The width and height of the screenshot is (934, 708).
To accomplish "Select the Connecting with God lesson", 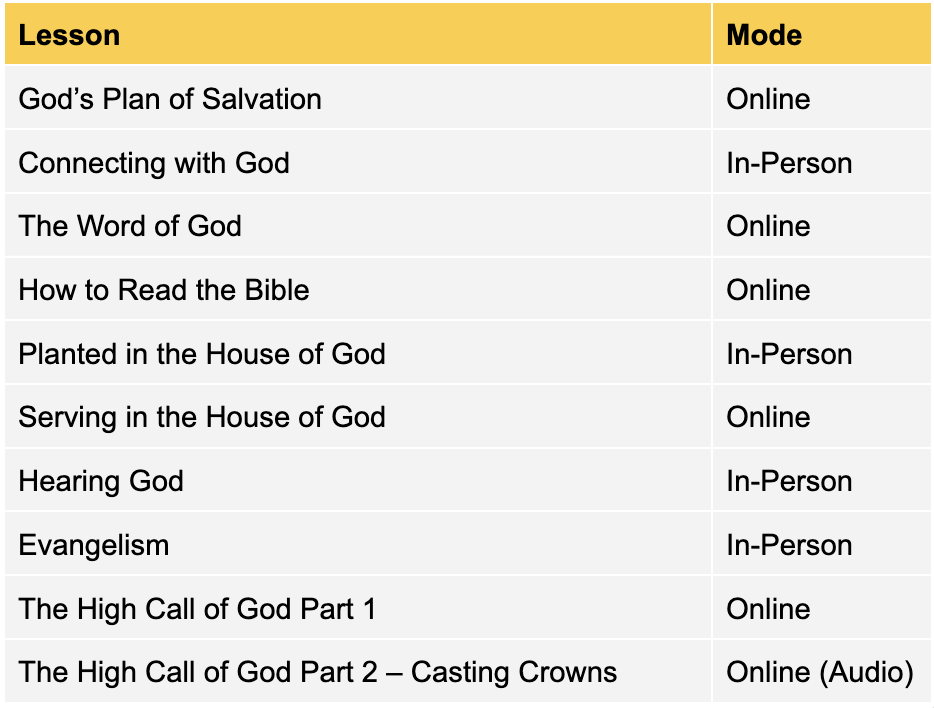I will click(154, 163).
